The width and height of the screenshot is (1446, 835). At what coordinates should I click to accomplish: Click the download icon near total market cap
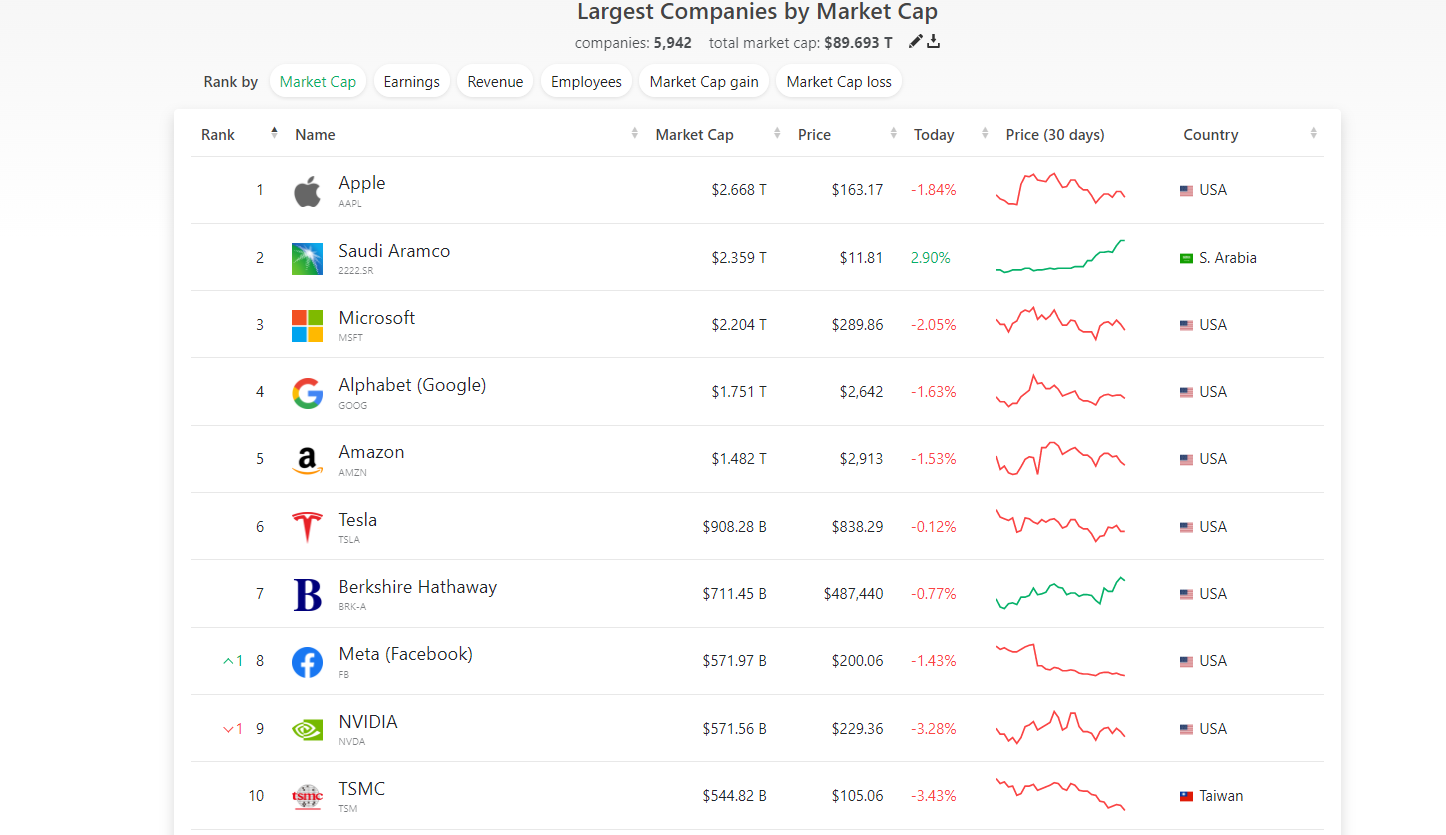coord(934,41)
